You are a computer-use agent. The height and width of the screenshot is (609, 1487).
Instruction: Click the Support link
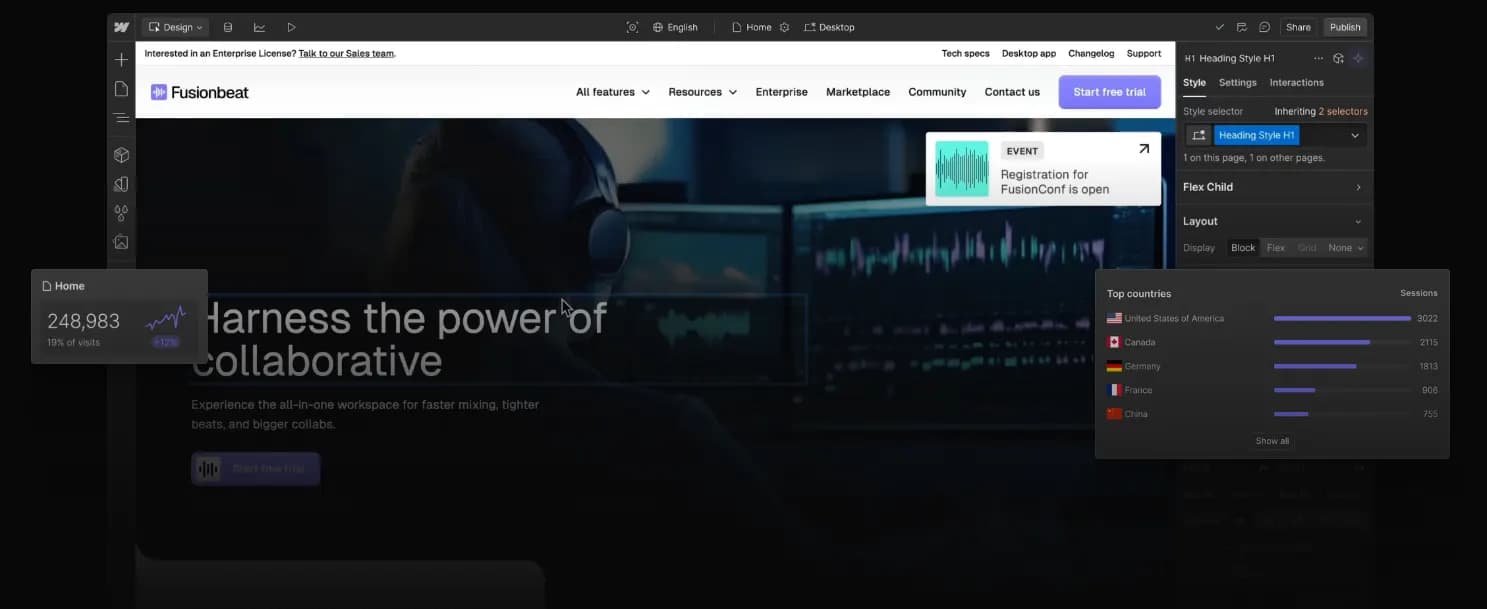(1144, 54)
